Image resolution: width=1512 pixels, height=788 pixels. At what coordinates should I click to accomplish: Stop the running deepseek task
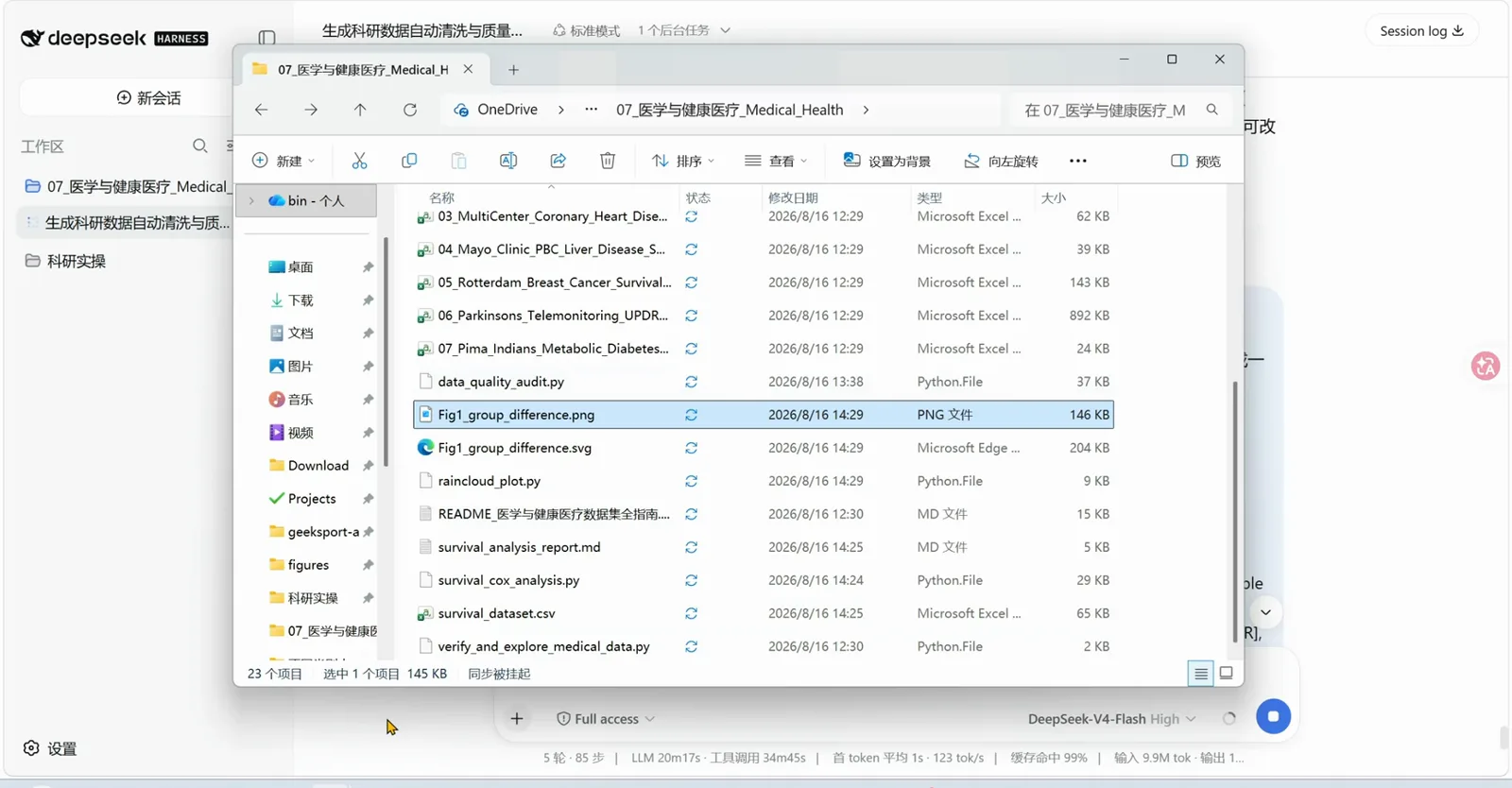[1273, 716]
